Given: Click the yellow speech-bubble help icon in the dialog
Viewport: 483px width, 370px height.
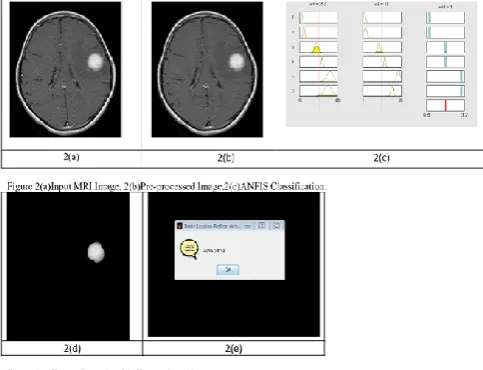Looking at the screenshot, I should 189,249.
